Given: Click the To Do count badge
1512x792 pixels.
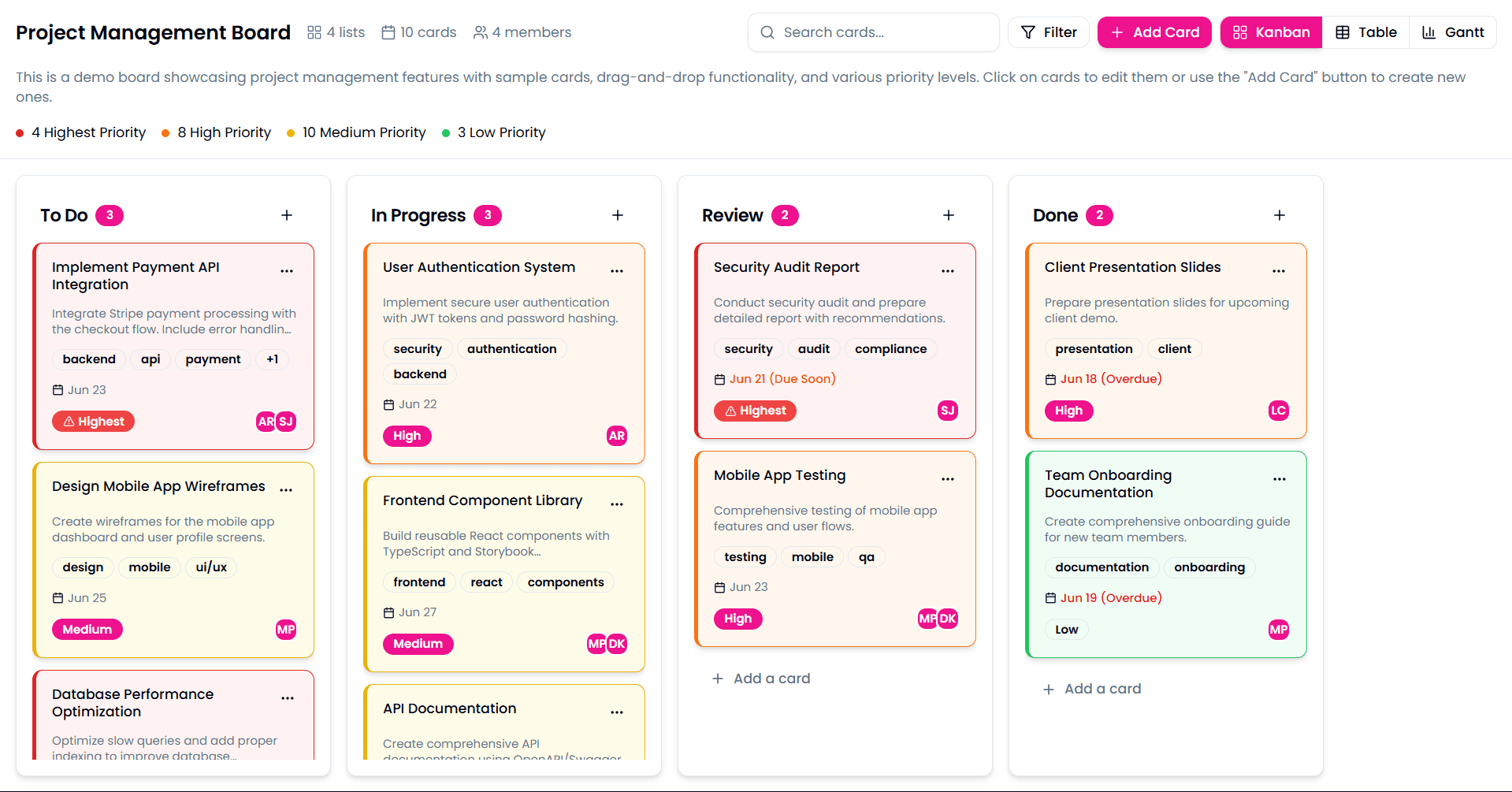Looking at the screenshot, I should pos(110,215).
